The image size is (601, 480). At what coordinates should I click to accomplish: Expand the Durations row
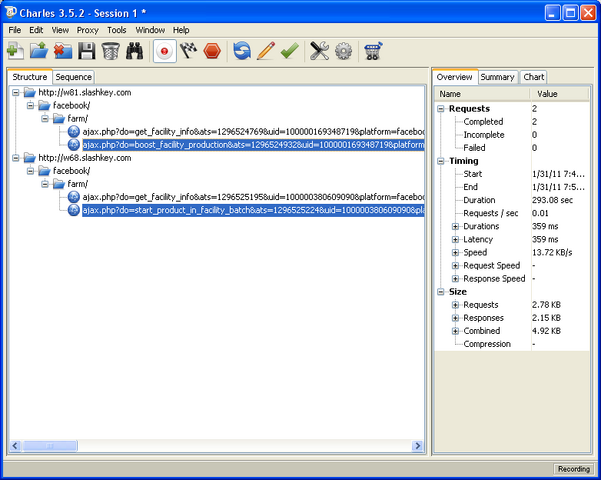(x=455, y=226)
